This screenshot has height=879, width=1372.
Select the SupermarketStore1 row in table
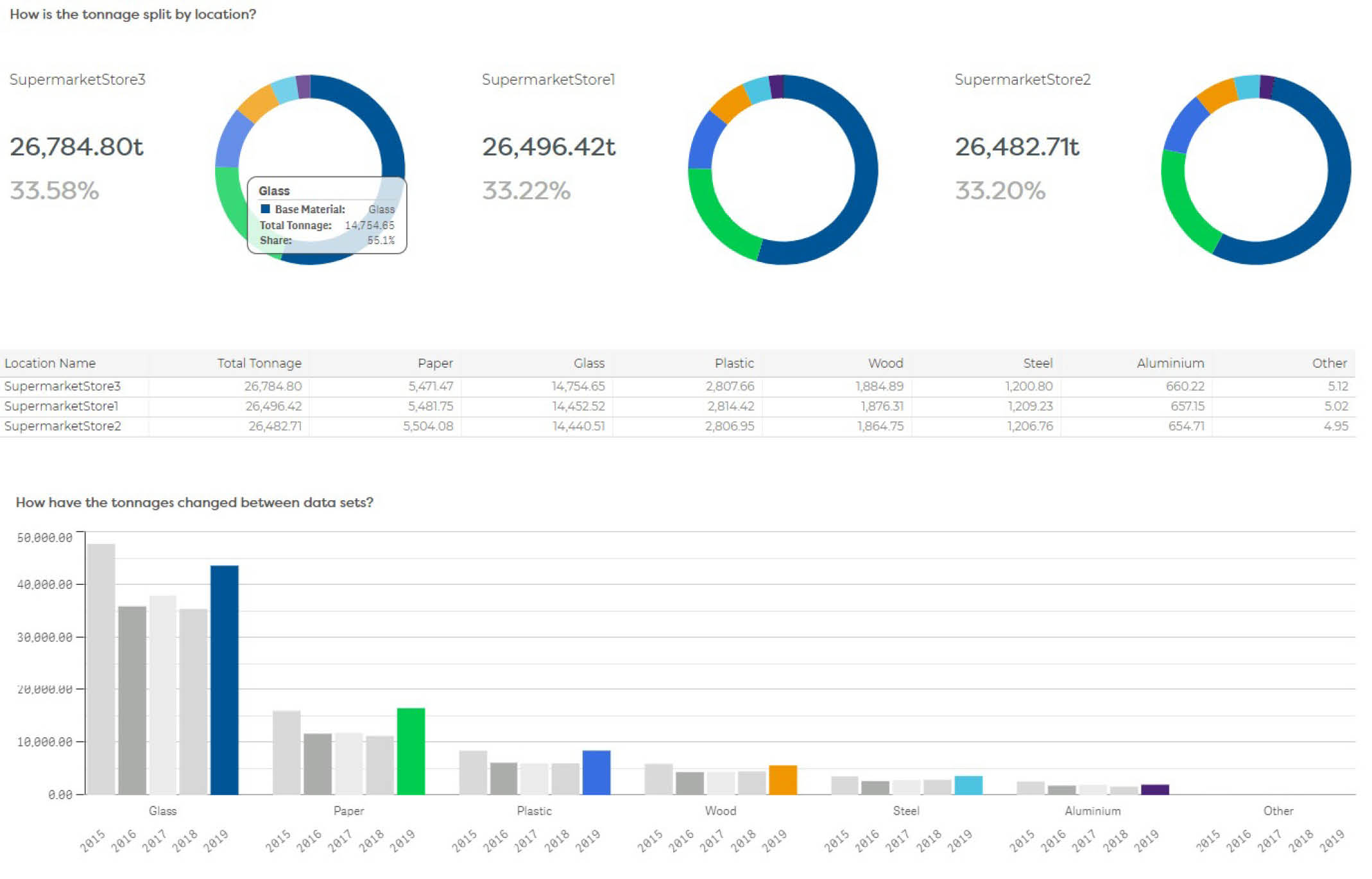pos(61,406)
